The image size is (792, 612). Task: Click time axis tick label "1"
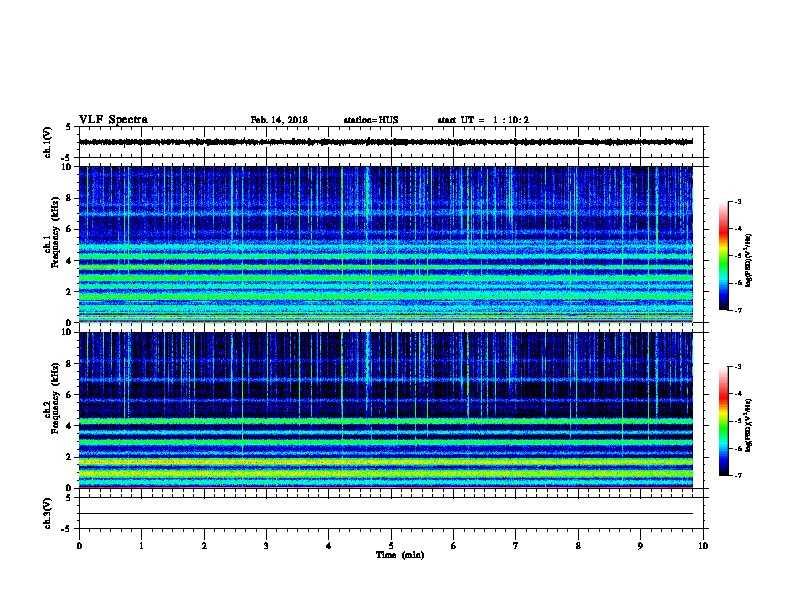click(x=141, y=546)
